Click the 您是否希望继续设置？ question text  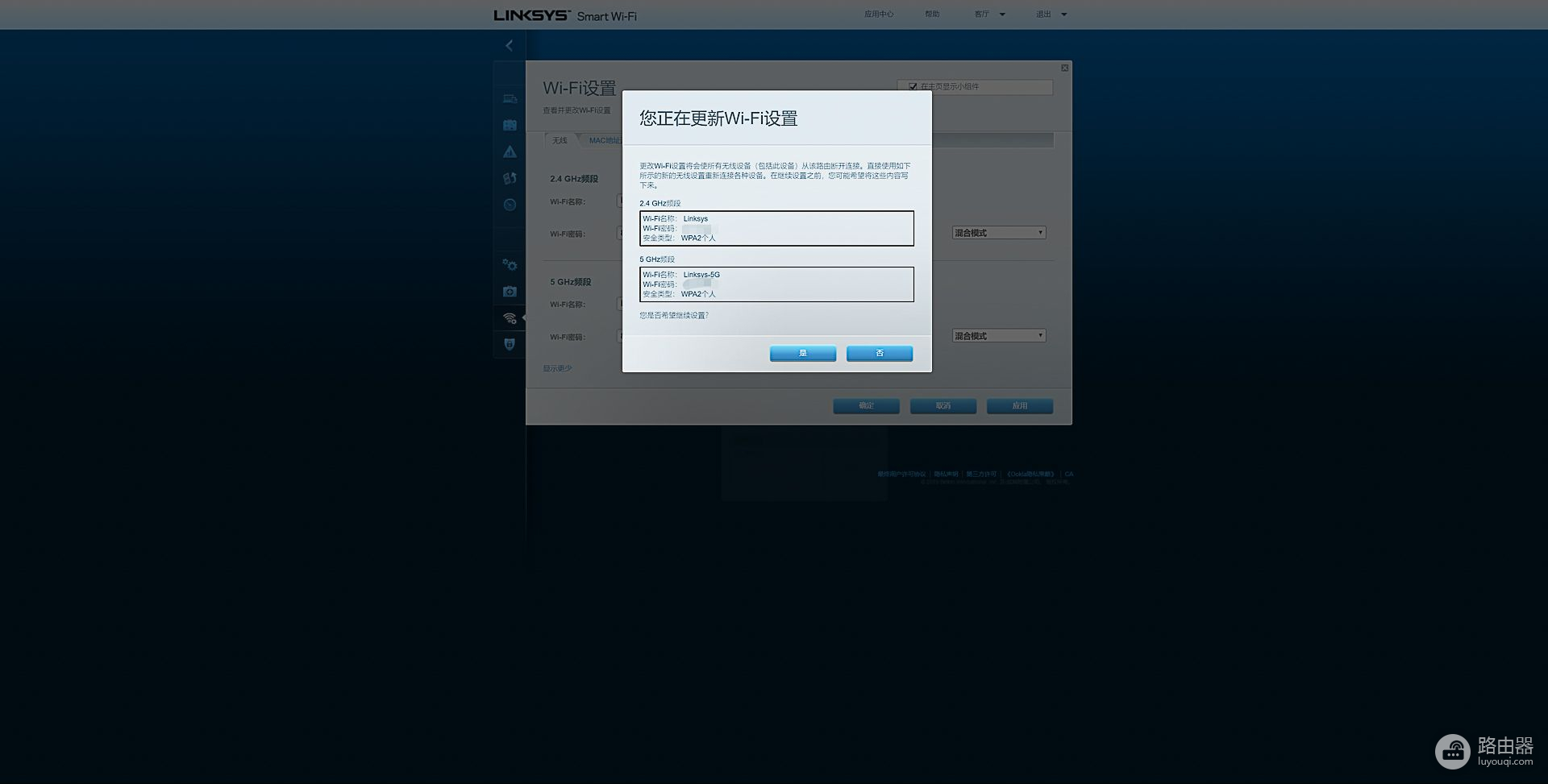click(x=674, y=316)
